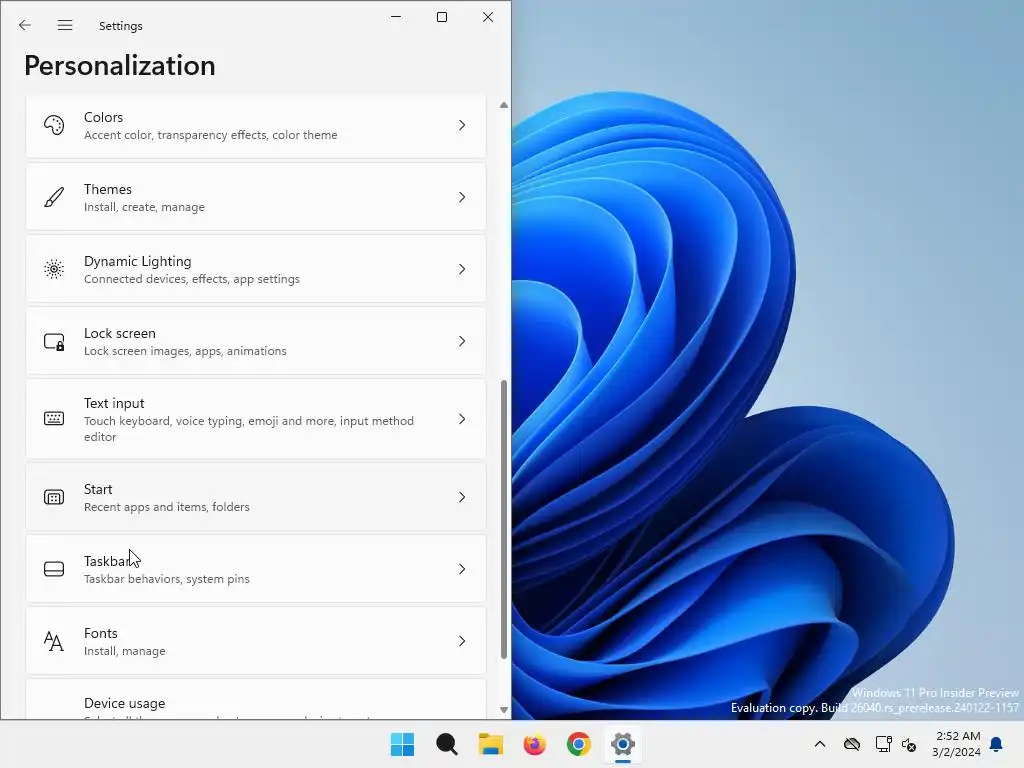Expand the Dynamic Lighting chevron
Screen dimensions: 1024x768
point(462,269)
